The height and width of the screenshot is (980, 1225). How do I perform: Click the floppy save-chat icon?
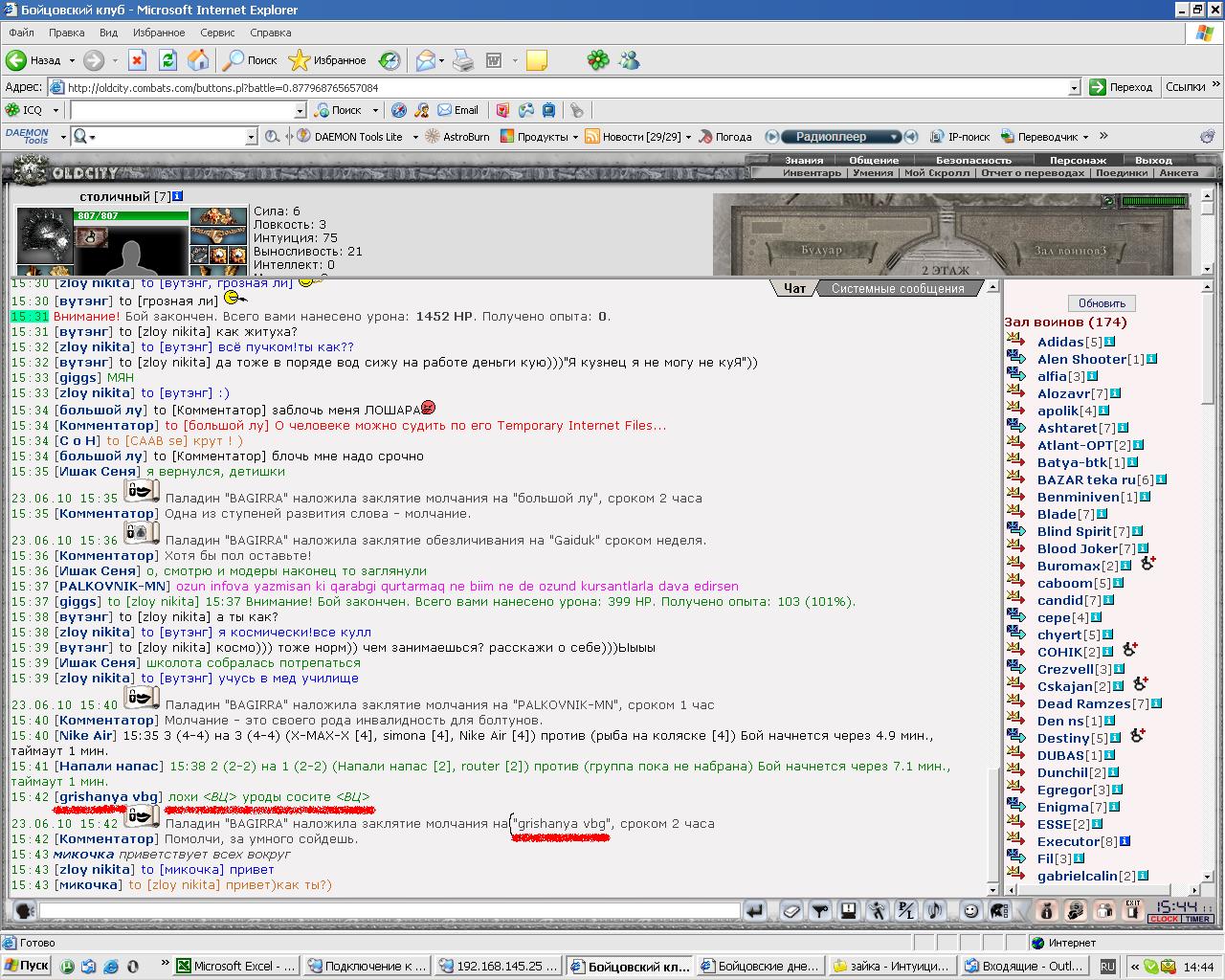[849, 911]
